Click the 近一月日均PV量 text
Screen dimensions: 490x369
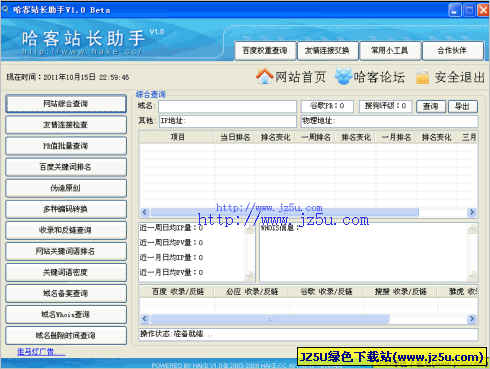[x=171, y=273]
